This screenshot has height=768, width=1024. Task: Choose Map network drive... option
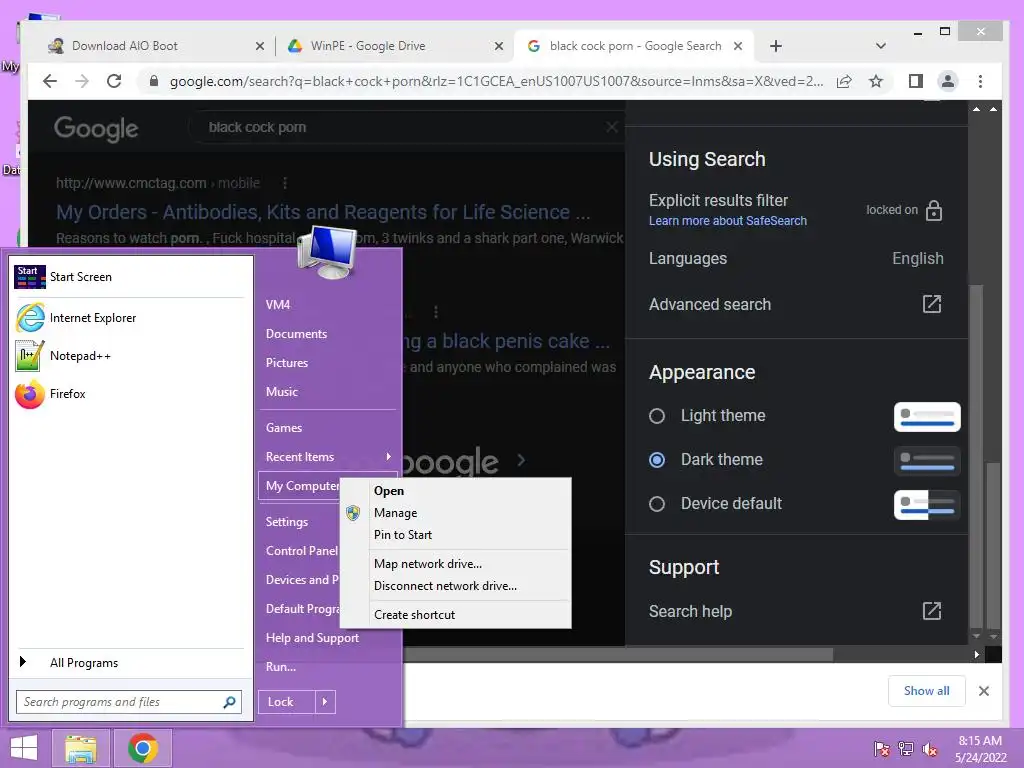tap(428, 564)
